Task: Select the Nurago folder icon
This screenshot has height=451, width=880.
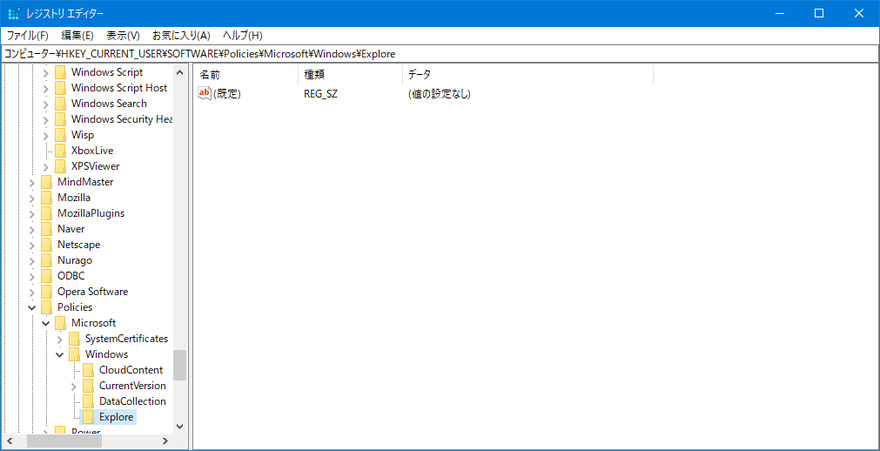Action: click(x=47, y=261)
